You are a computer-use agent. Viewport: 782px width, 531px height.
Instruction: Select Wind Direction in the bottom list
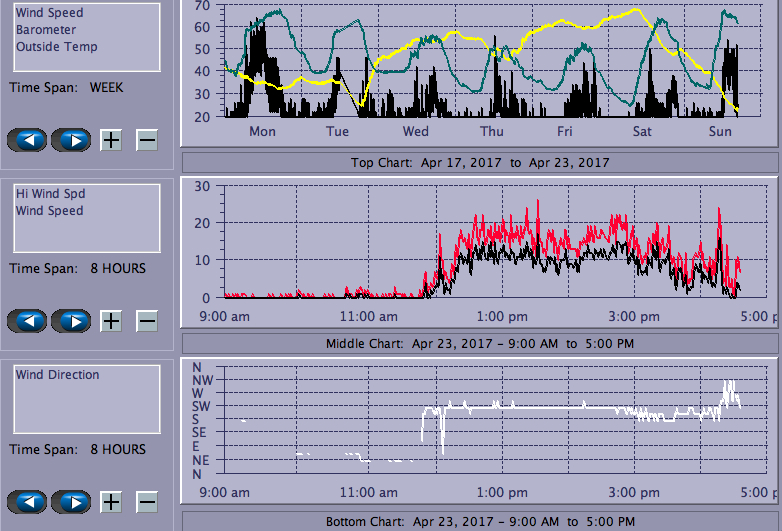coord(57,375)
